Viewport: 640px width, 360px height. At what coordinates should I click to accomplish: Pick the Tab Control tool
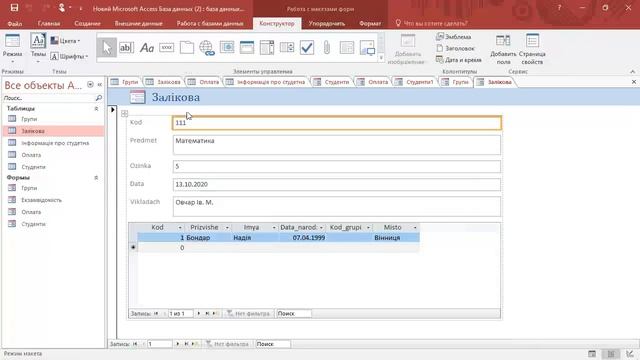point(187,48)
